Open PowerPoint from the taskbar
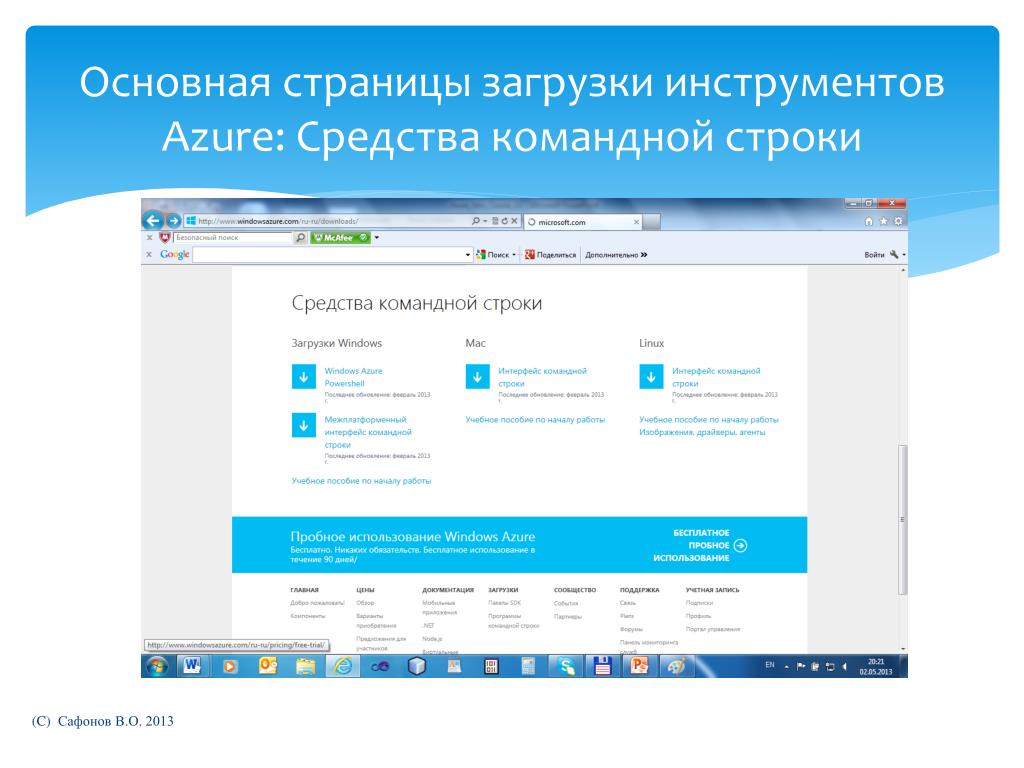This screenshot has height=768, width=1024. tap(639, 666)
